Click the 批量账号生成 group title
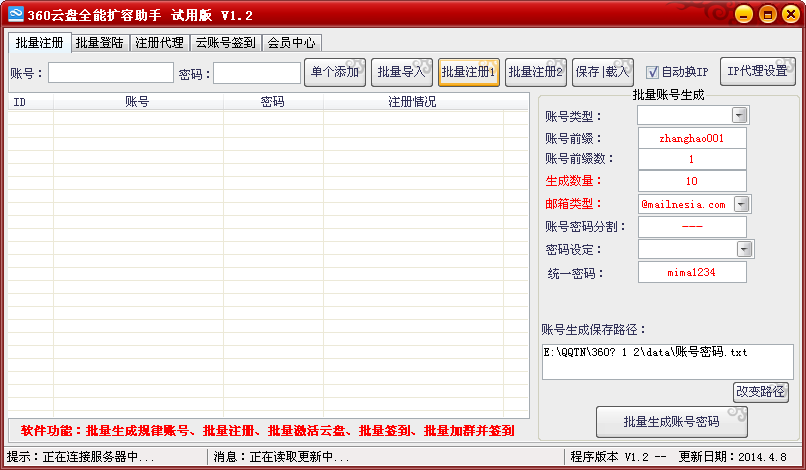The image size is (806, 470). click(668, 95)
